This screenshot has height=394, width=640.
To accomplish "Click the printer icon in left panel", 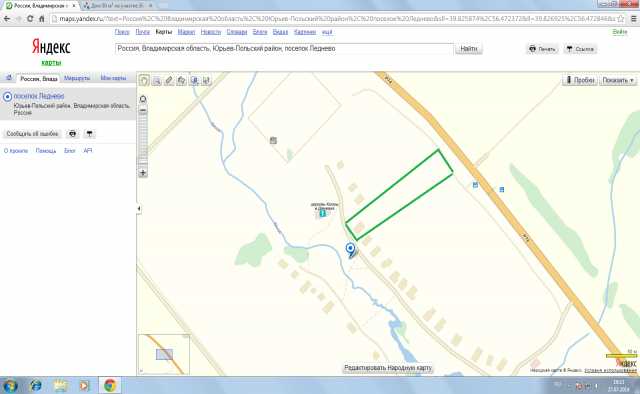I will 72,134.
